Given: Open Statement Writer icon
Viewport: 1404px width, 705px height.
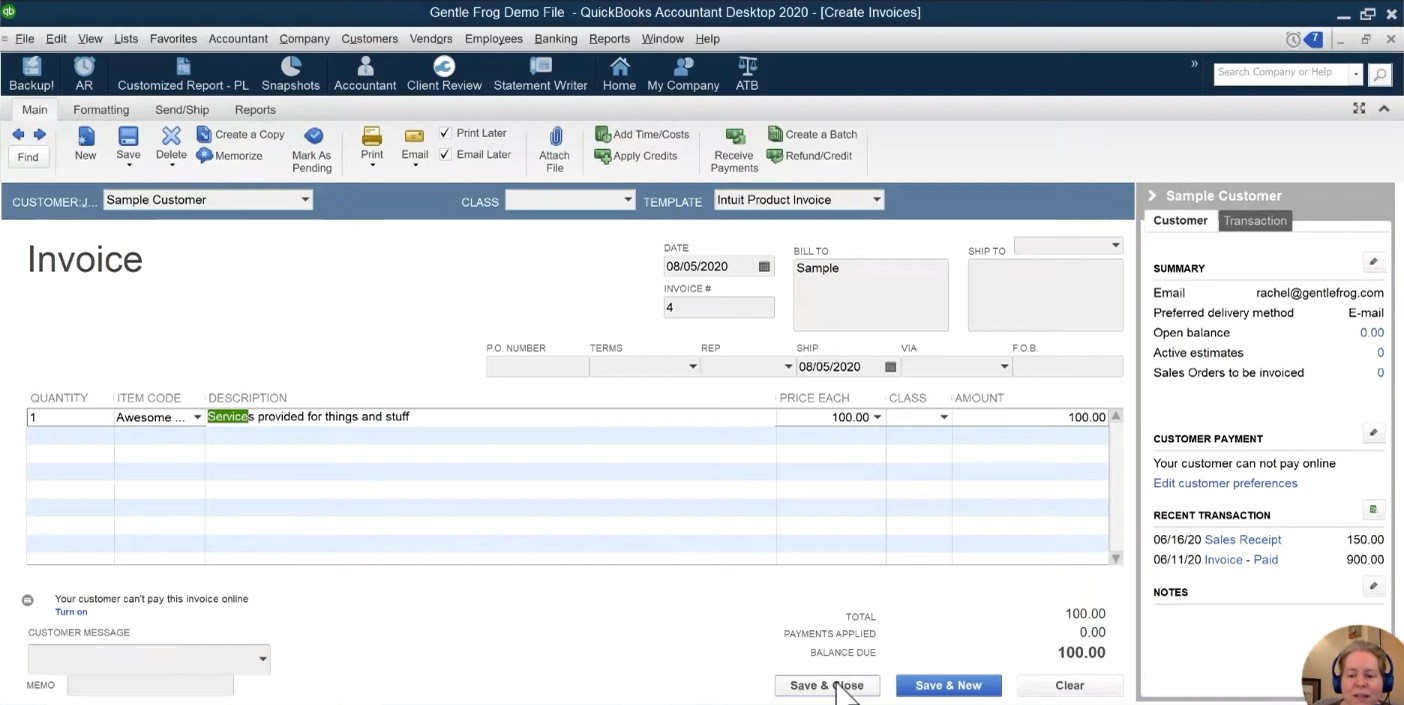Looking at the screenshot, I should click(540, 74).
